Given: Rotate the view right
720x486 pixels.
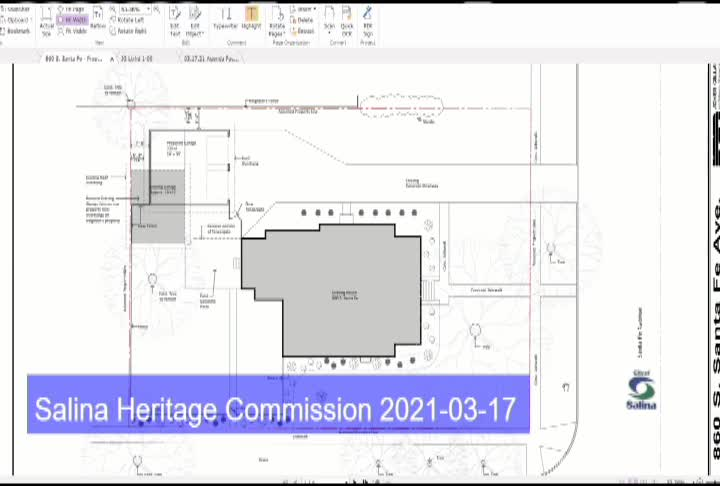Looking at the screenshot, I should pyautogui.click(x=128, y=31).
